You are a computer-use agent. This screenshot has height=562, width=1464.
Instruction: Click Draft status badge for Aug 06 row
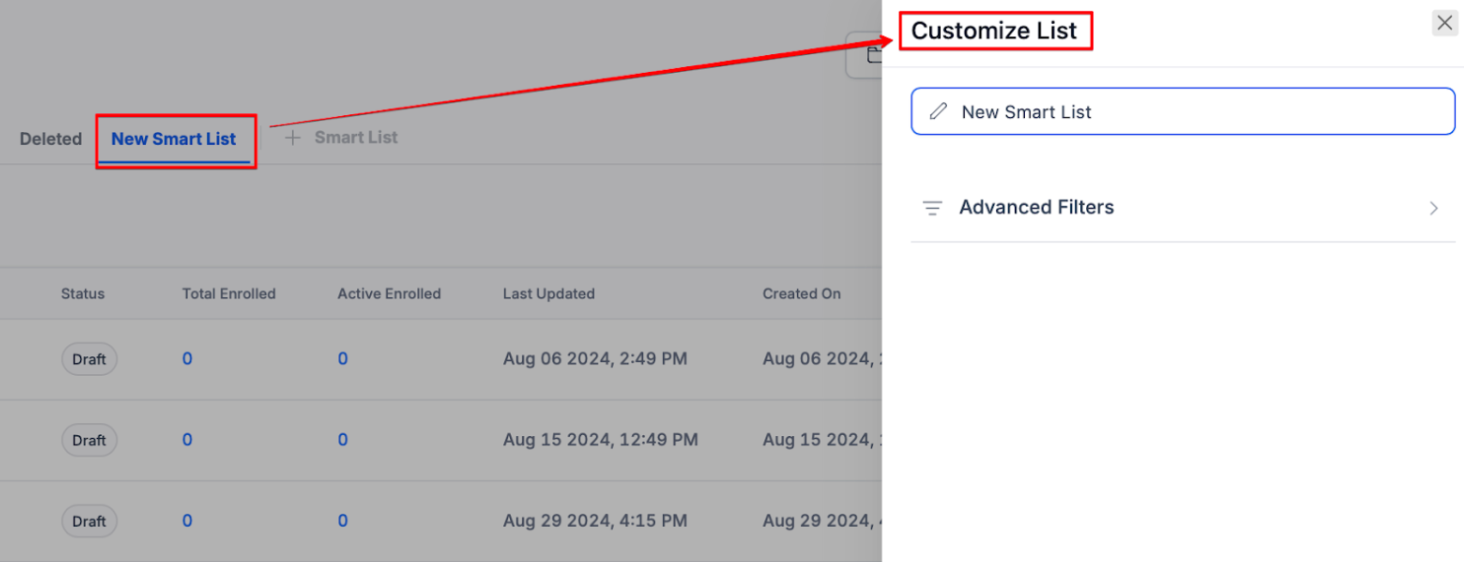[89, 359]
